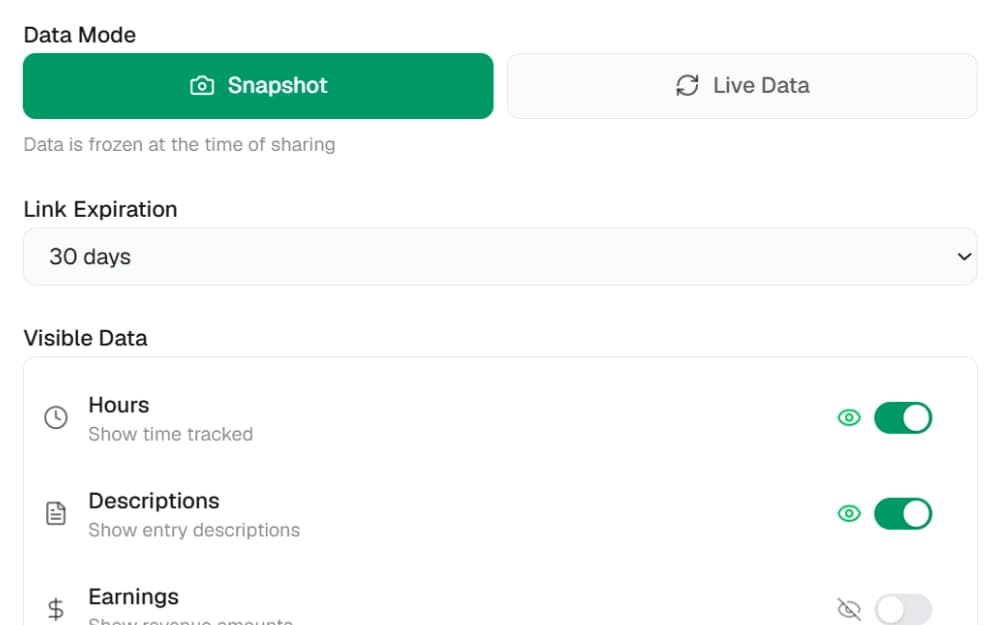Click the 'Show time tracked' description
Screen dimensions: 1000x625
[170, 434]
